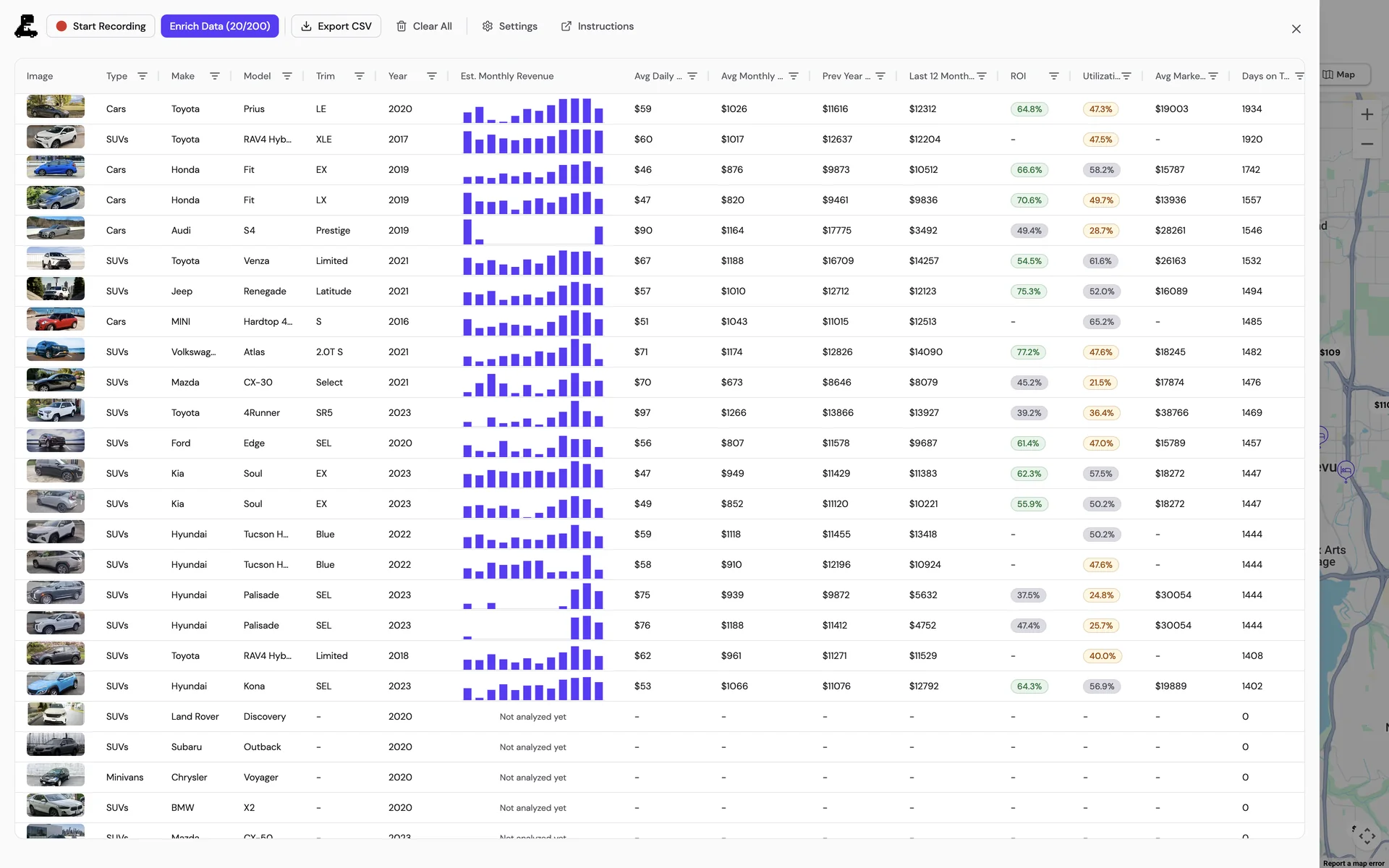The height and width of the screenshot is (868, 1389).
Task: Click the Days on Turo filter icon
Action: click(x=1299, y=76)
